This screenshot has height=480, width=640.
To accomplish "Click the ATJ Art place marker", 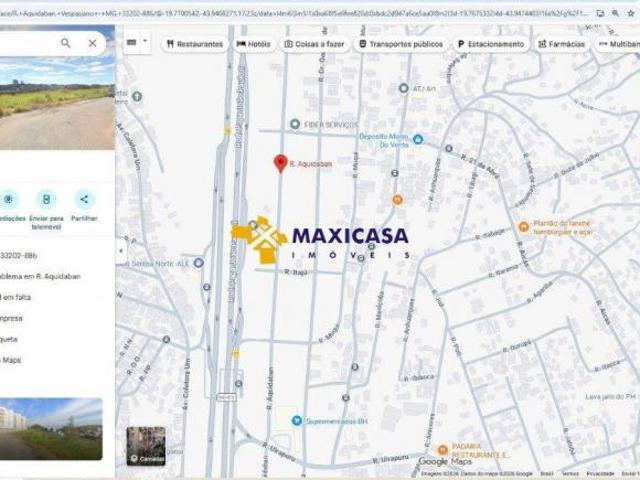I will (403, 88).
